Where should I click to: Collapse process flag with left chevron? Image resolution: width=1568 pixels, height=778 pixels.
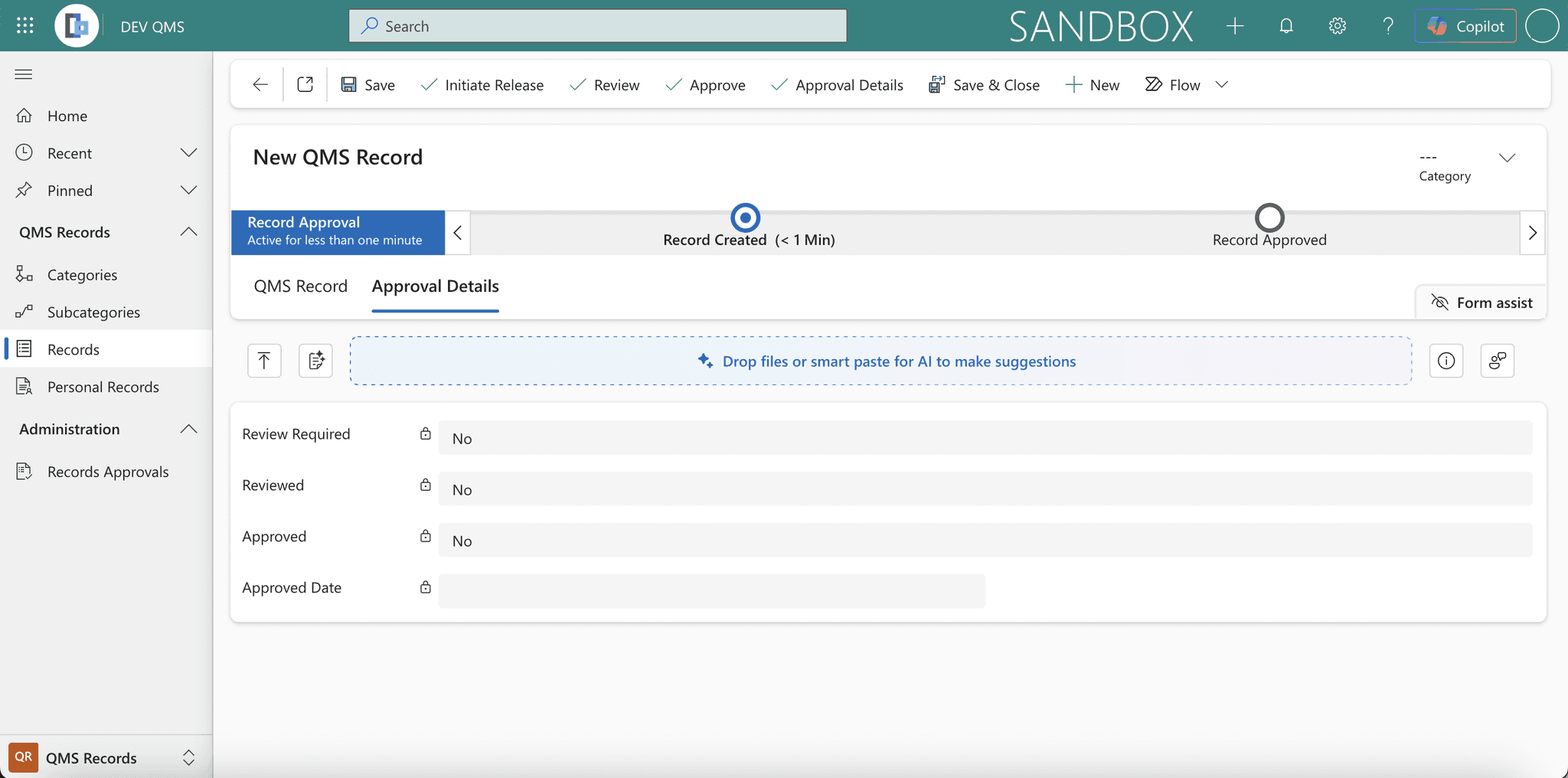coord(457,232)
